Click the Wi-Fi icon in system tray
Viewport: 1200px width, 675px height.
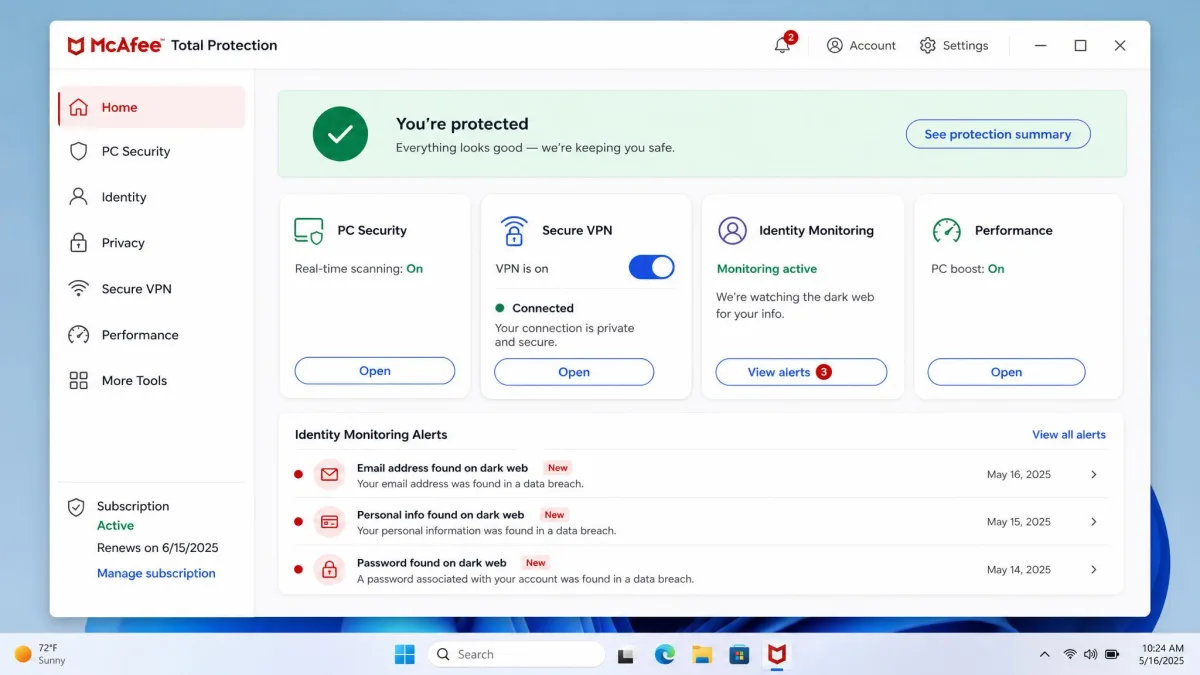[x=1070, y=655]
